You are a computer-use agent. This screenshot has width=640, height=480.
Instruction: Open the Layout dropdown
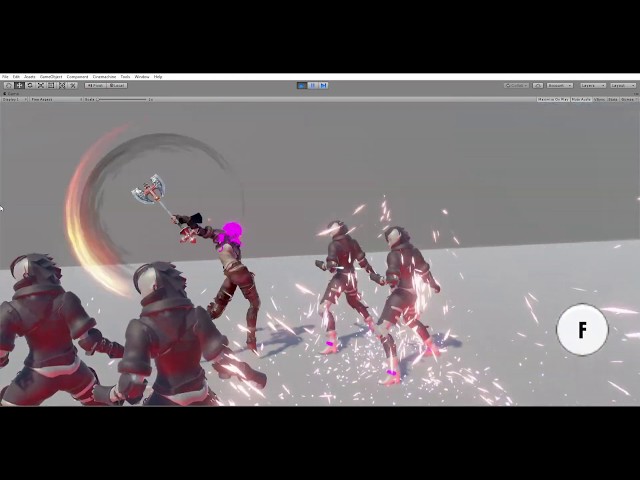(x=623, y=85)
